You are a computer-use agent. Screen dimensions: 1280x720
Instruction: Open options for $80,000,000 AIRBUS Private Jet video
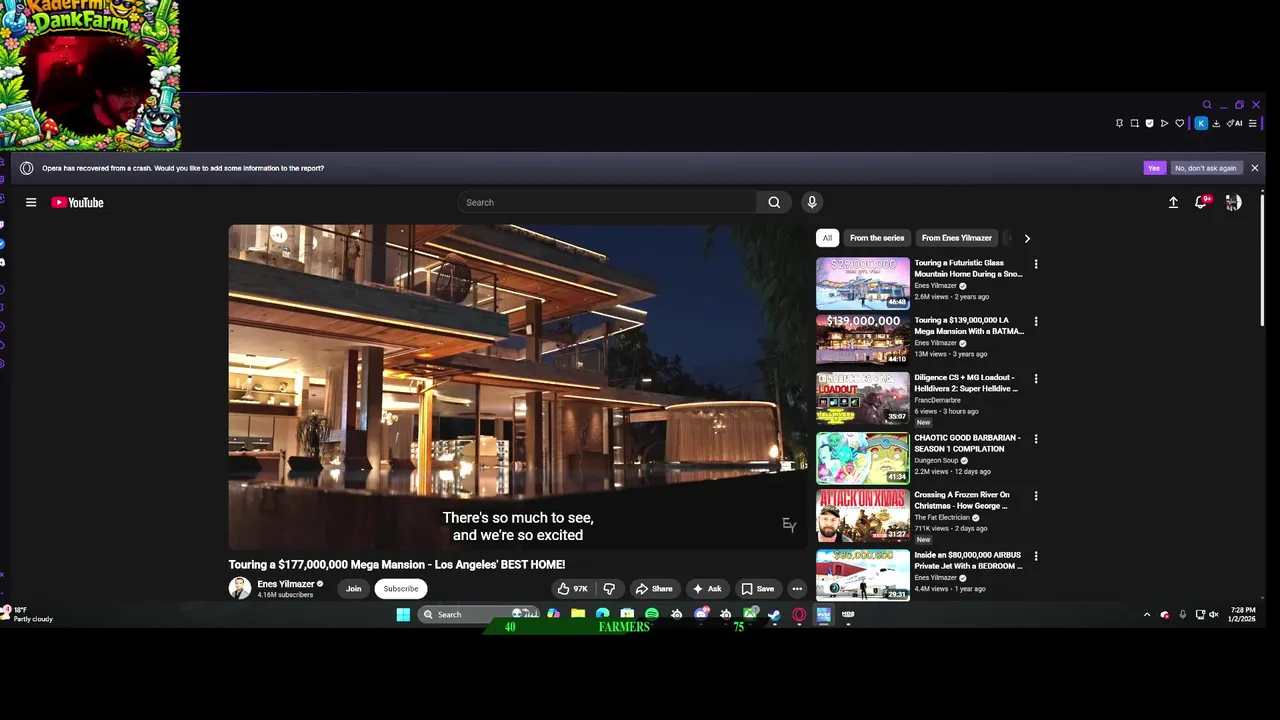coord(1036,556)
